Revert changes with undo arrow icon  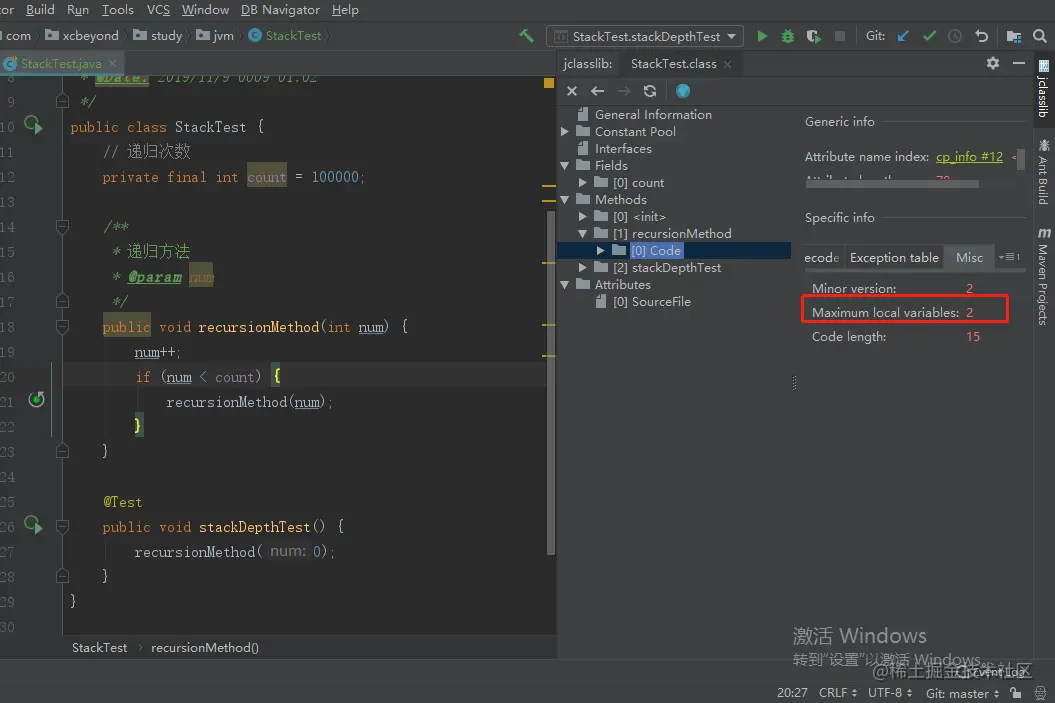click(982, 36)
